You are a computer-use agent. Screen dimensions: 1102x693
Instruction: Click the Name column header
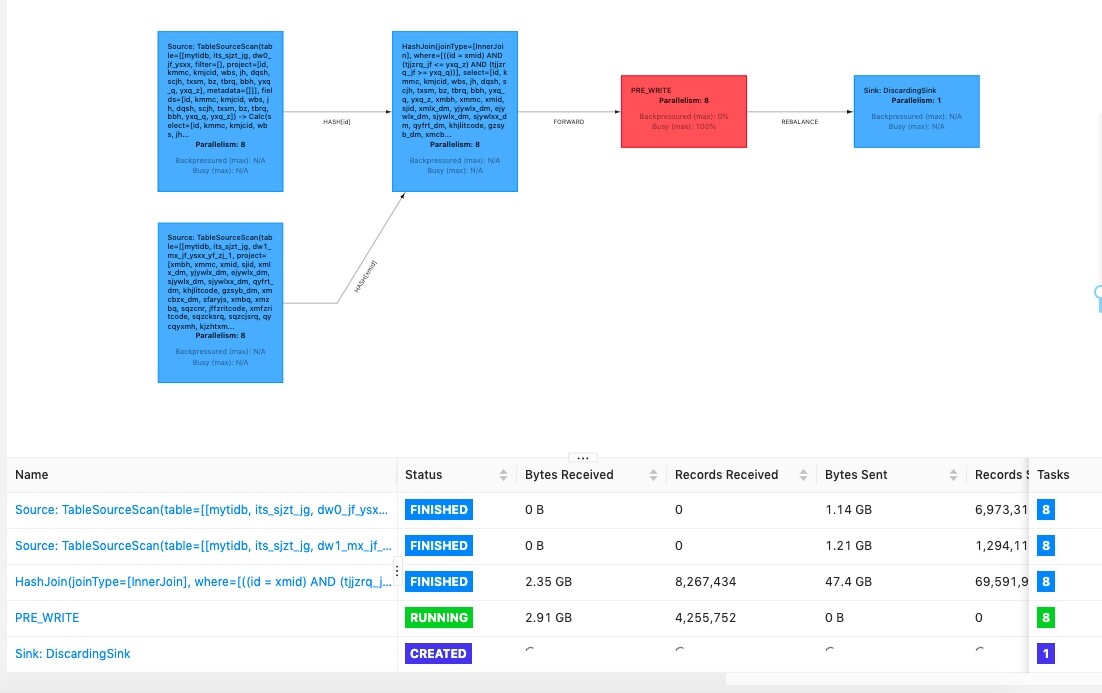(x=32, y=475)
